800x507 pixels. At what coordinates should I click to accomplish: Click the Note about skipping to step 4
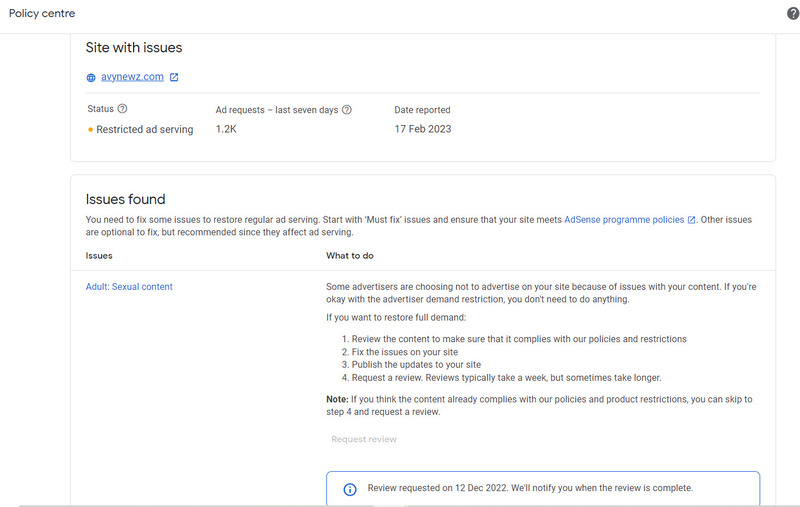pos(539,405)
